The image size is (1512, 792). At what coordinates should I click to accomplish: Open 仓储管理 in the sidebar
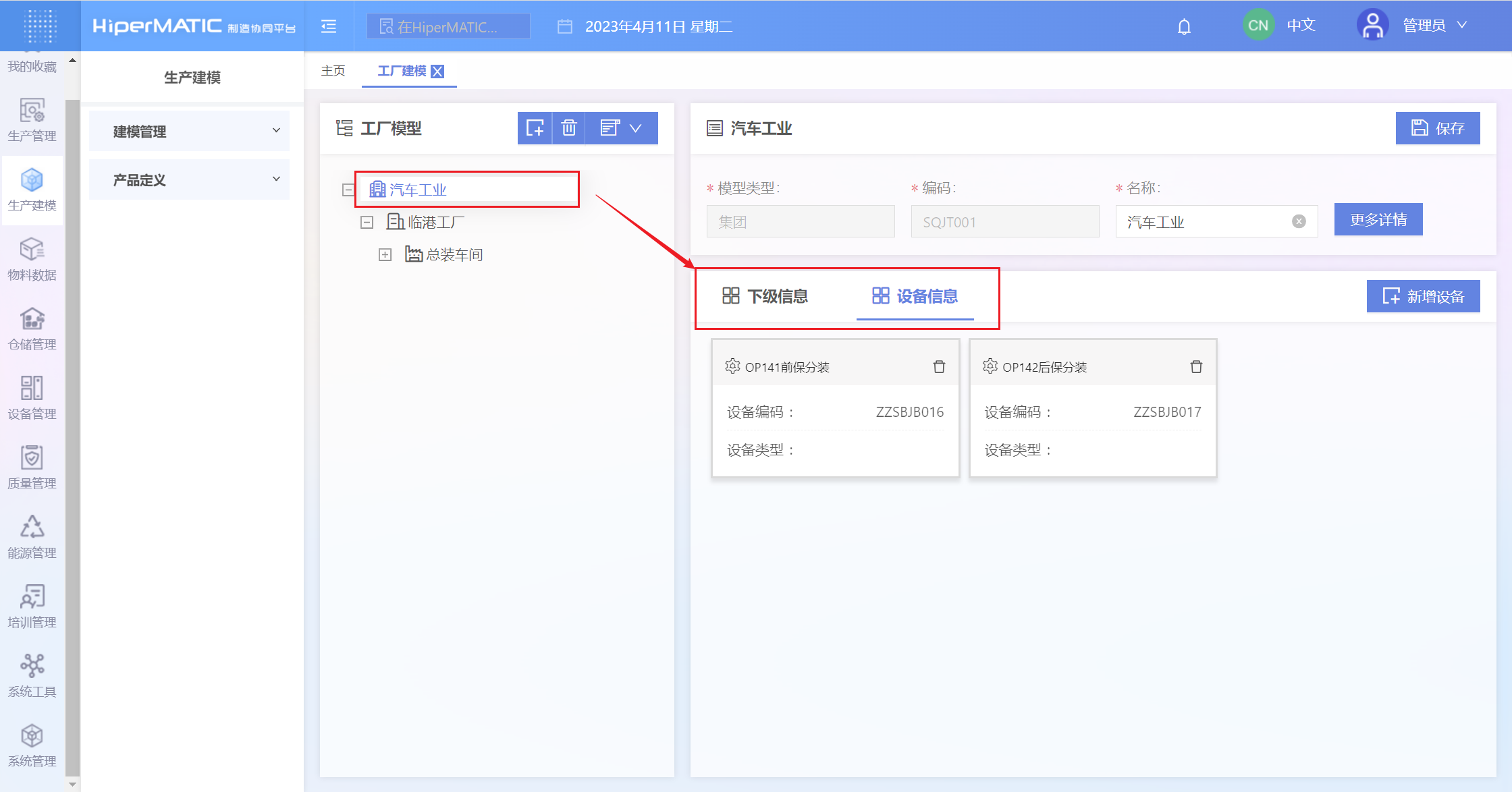pos(32,329)
